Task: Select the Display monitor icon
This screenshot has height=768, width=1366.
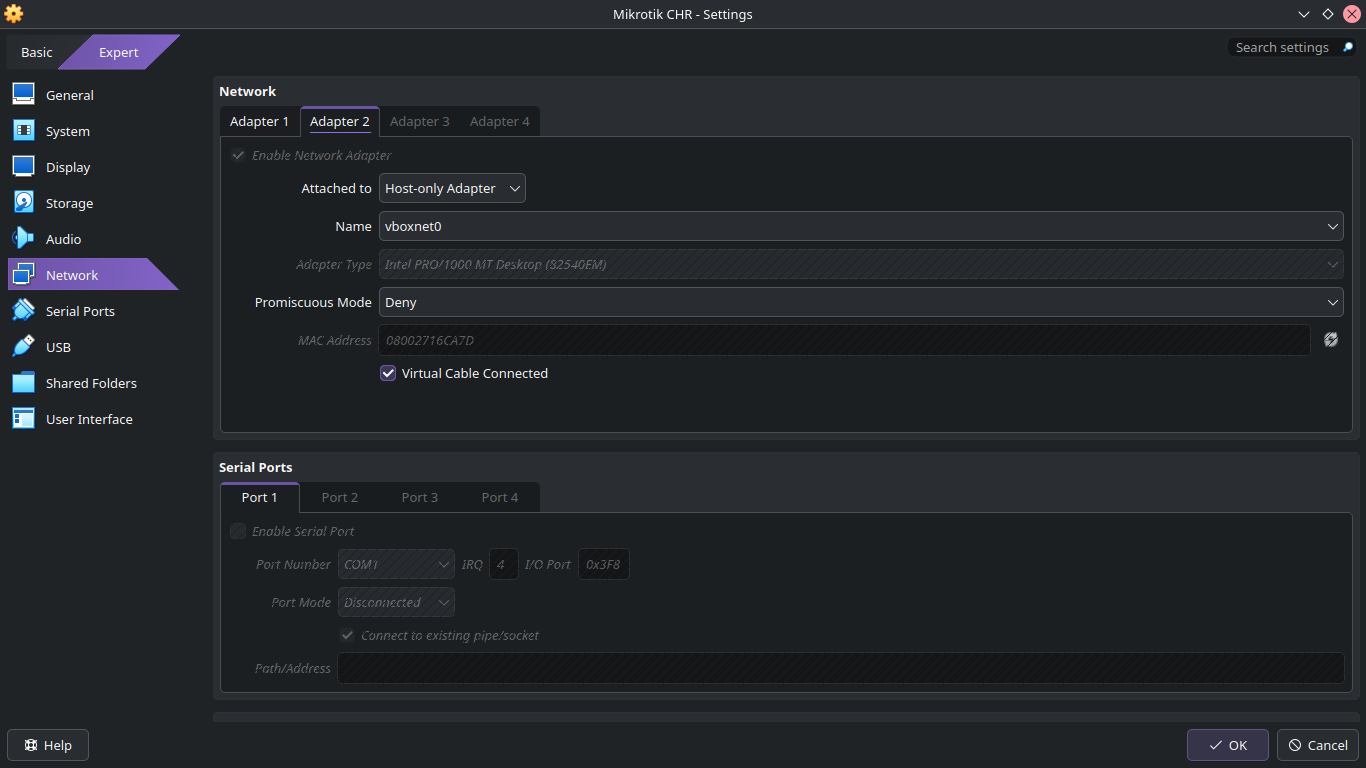Action: (24, 167)
